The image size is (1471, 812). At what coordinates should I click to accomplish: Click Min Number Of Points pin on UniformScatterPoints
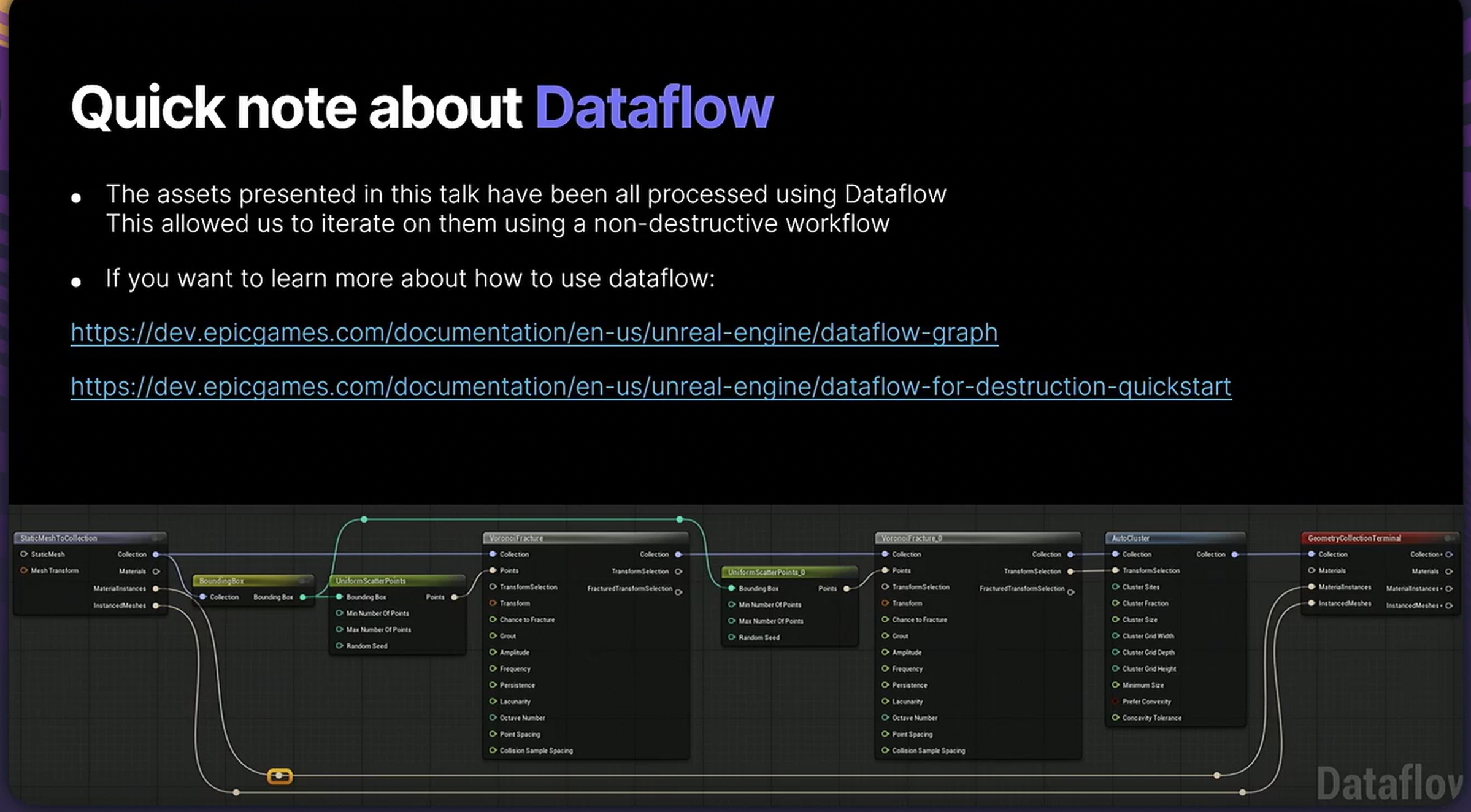click(339, 613)
